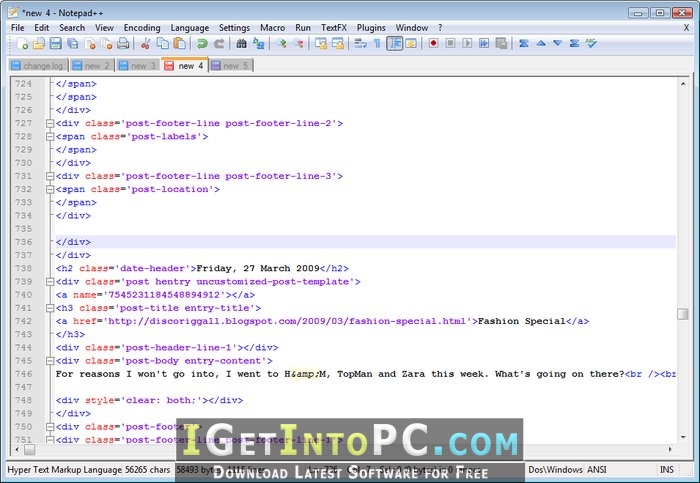Viewport: 700px width, 483px height.
Task: Collapse the fold marker on line 727
Action: [50, 123]
